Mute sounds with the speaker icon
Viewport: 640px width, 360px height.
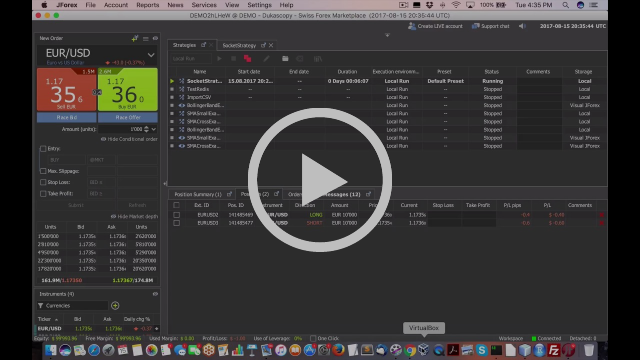[522, 26]
